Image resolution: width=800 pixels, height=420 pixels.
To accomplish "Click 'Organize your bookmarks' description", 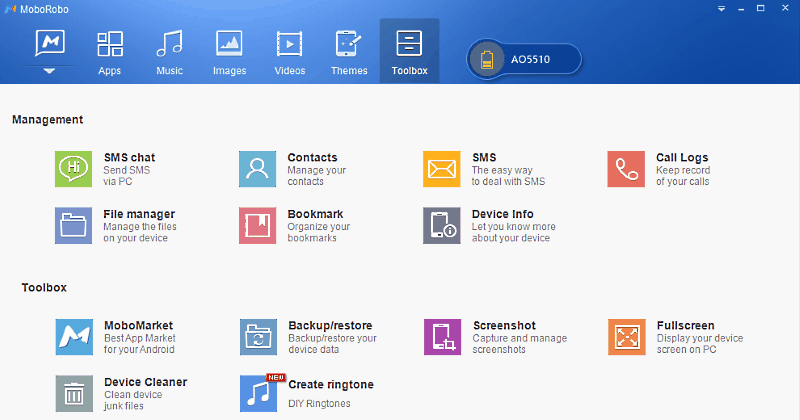I will (318, 232).
